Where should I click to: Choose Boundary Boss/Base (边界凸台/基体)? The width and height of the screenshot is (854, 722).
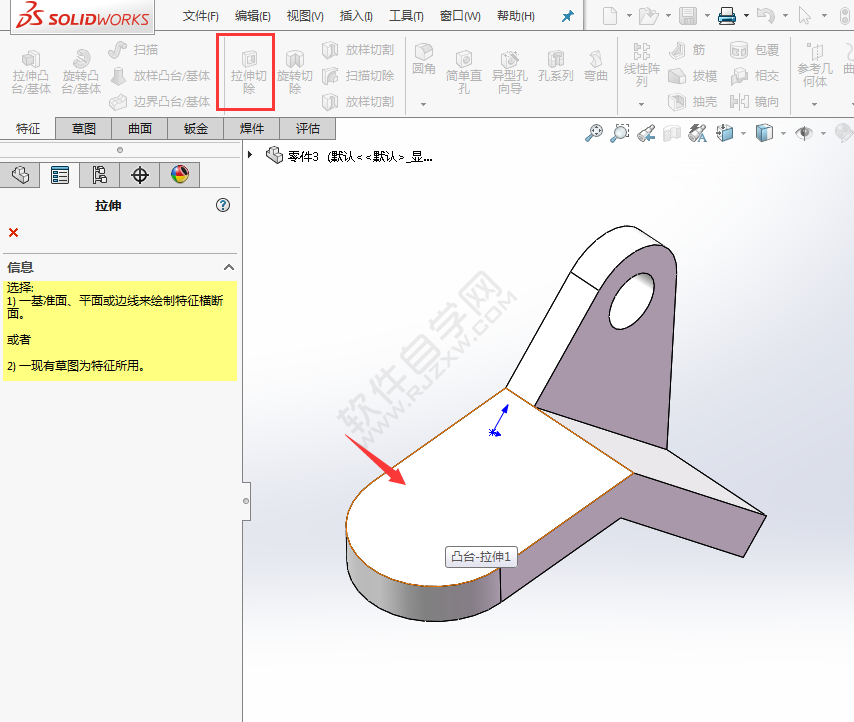pyautogui.click(x=160, y=101)
